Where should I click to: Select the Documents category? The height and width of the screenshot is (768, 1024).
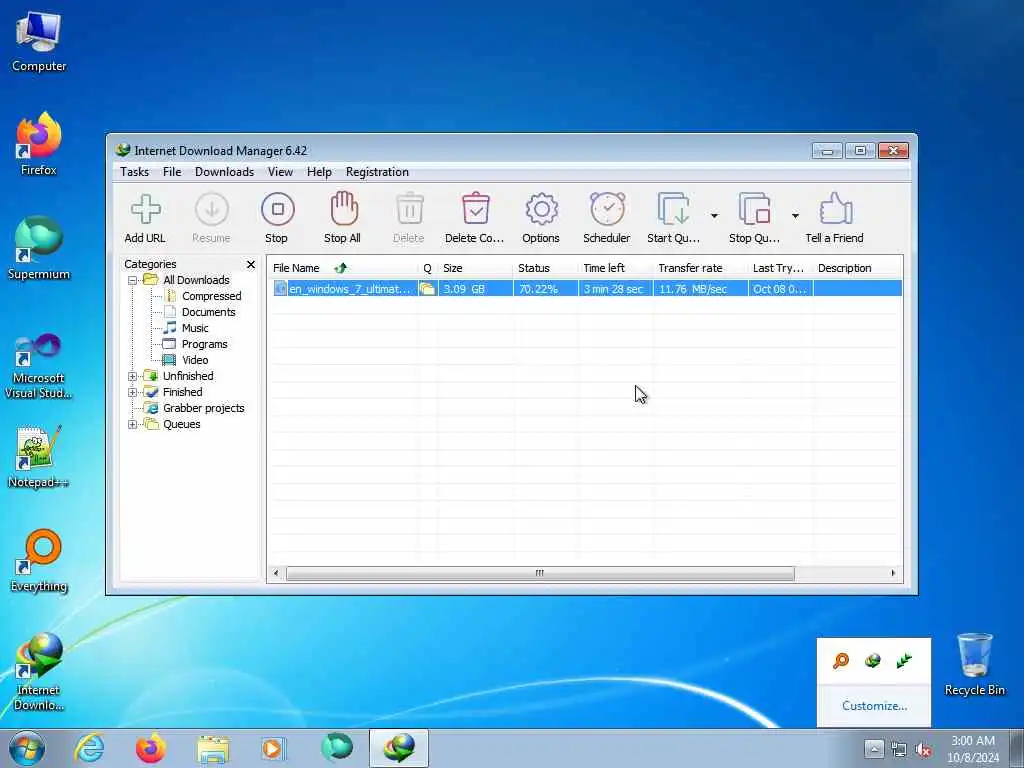pos(208,312)
